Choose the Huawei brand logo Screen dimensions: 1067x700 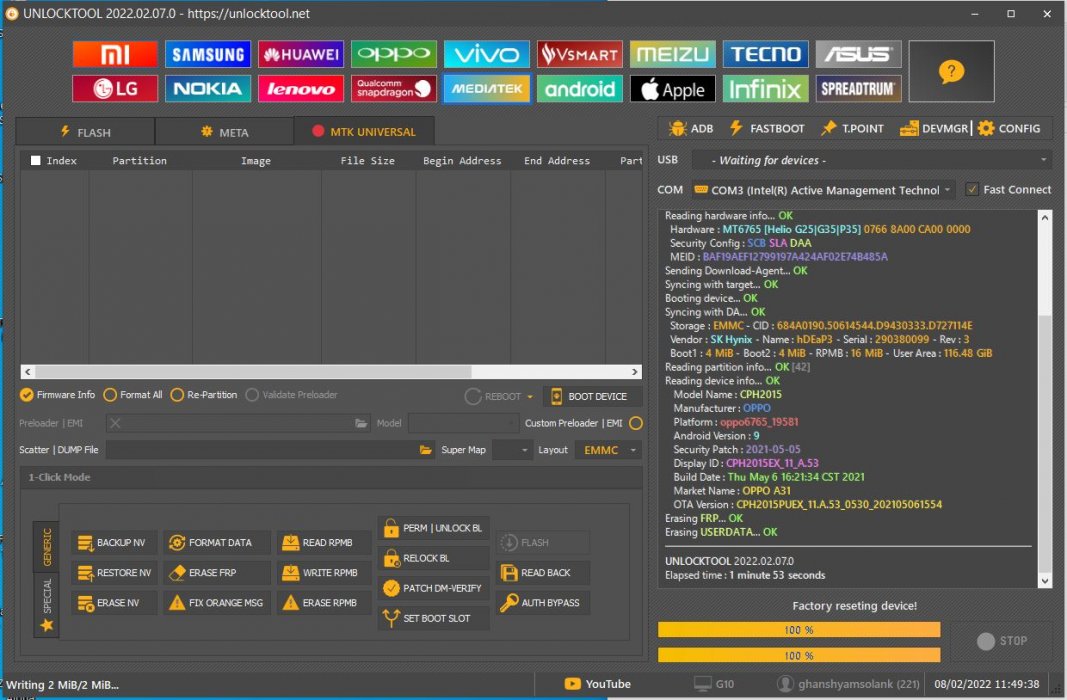click(x=301, y=54)
